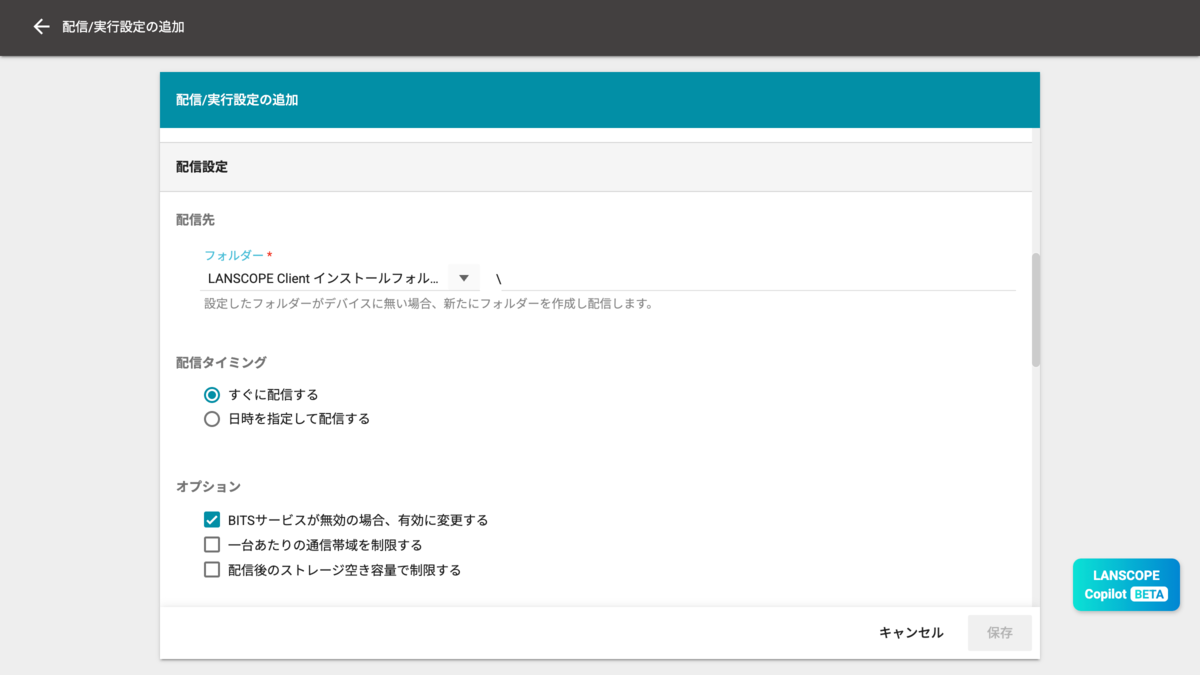This screenshot has height=675, width=1200.
Task: Select 日時を指定して配信する radio option
Action: click(x=212, y=419)
